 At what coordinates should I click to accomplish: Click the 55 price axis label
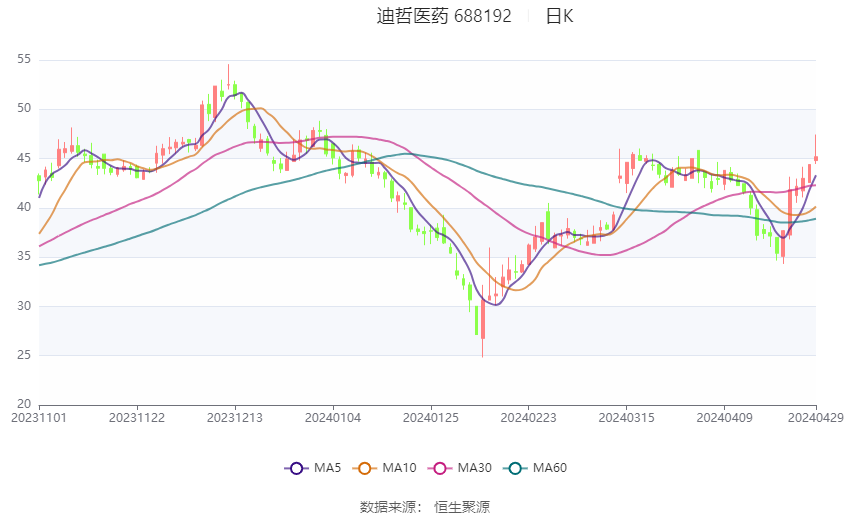click(25, 60)
